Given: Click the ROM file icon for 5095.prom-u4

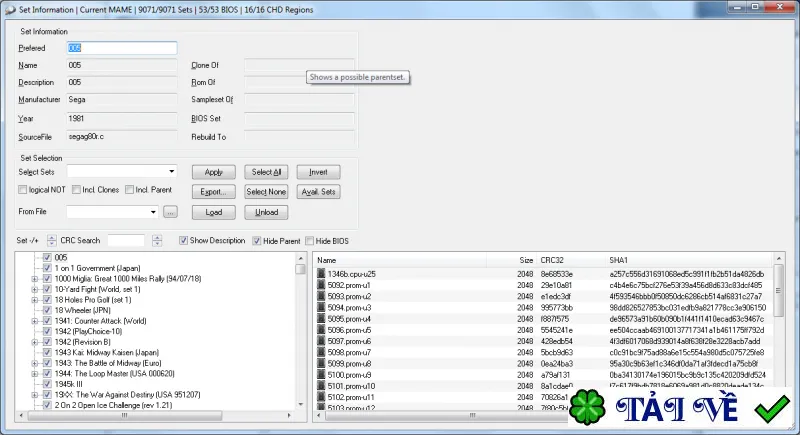Looking at the screenshot, I should (x=321, y=318).
